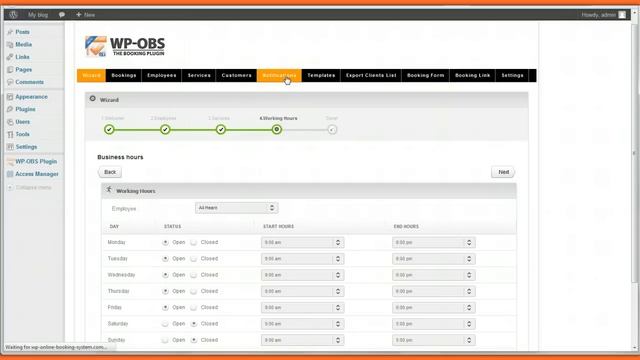
Task: Select Closed for Sunday
Action: tap(194, 340)
